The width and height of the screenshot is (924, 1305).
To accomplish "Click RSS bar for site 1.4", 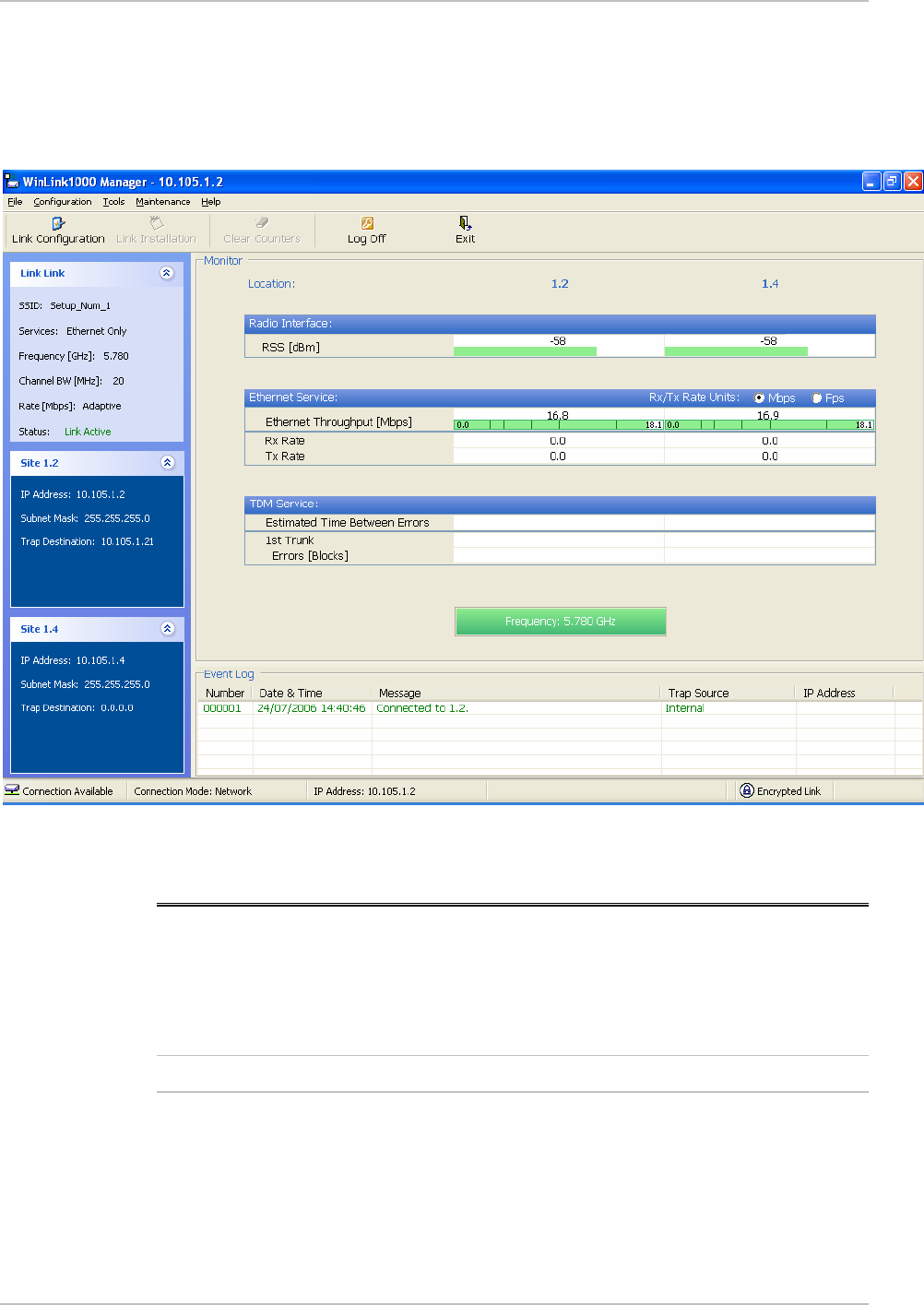I will click(x=736, y=351).
